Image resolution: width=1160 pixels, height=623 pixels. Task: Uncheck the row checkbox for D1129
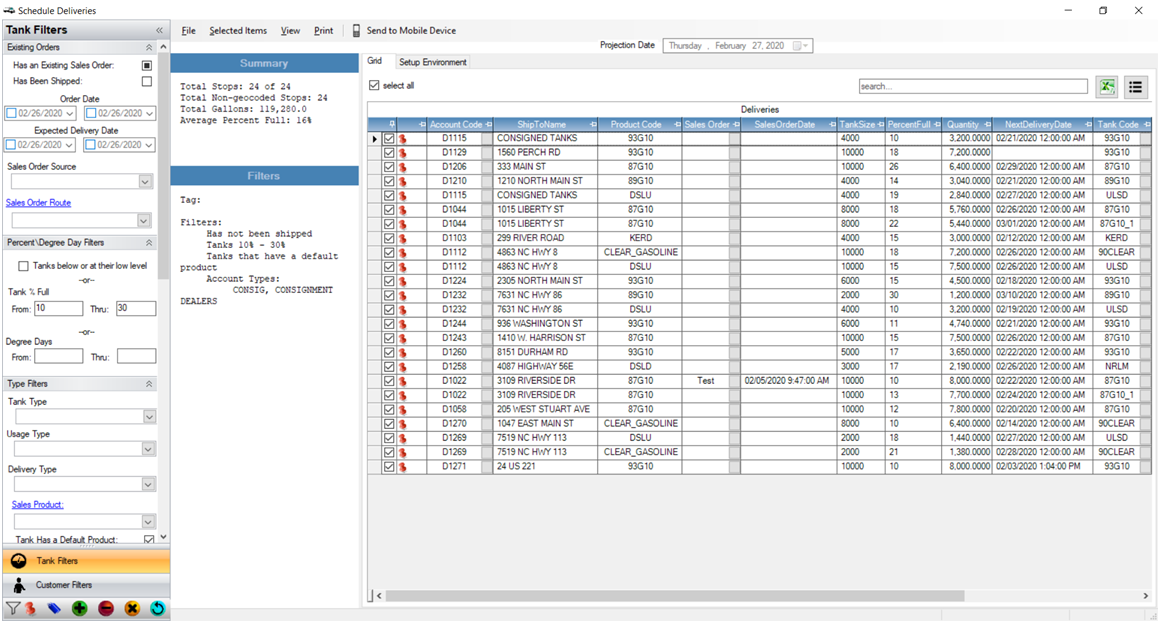(x=389, y=152)
